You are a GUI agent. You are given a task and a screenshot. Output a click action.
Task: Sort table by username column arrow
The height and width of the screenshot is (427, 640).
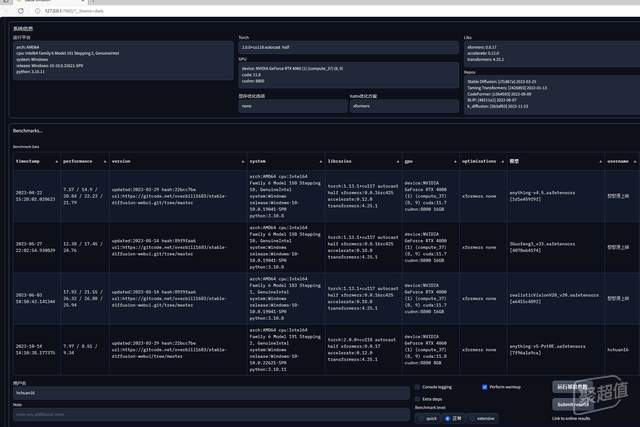click(x=635, y=162)
